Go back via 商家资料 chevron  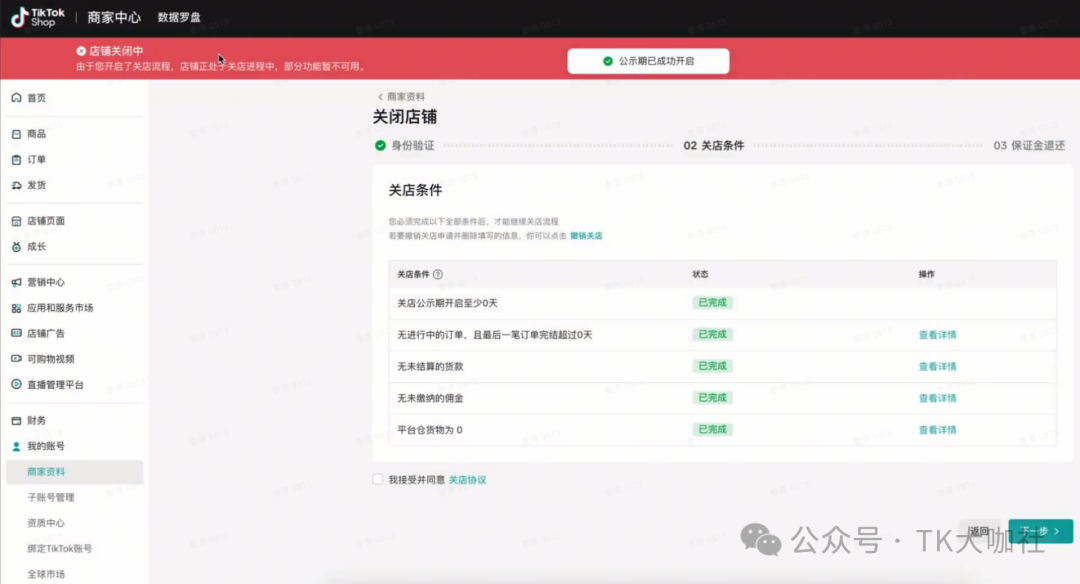click(x=381, y=97)
